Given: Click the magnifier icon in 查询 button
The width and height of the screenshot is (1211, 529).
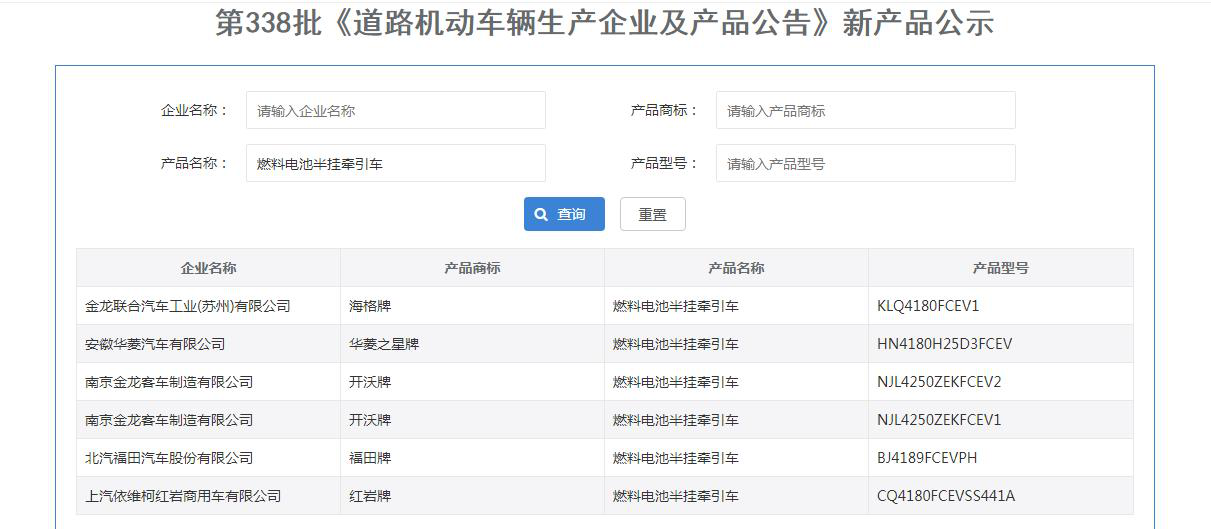Looking at the screenshot, I should pyautogui.click(x=541, y=214).
